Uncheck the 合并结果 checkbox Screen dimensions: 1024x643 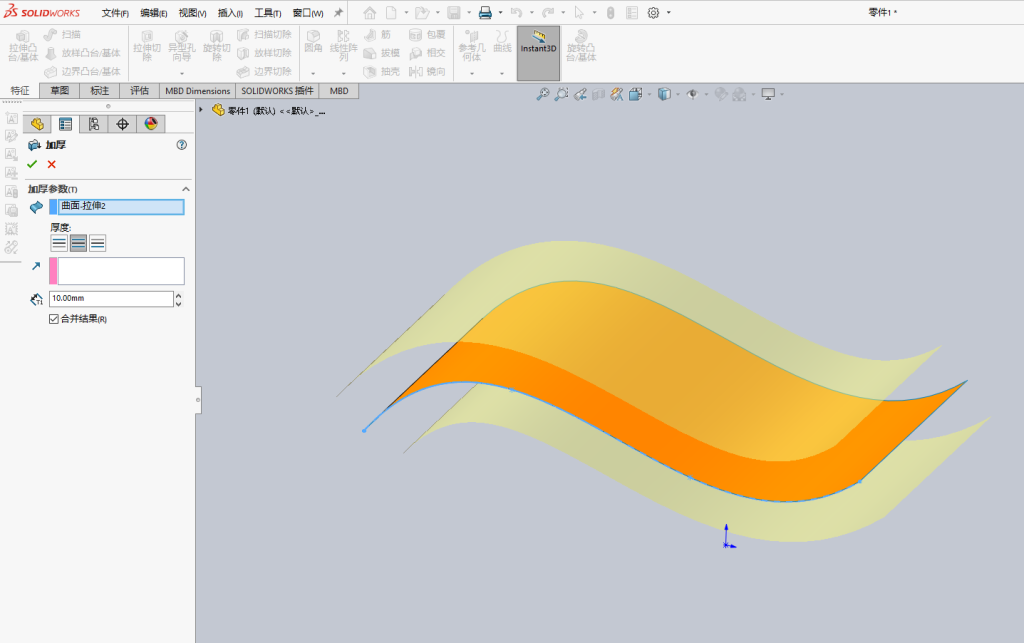(54, 319)
